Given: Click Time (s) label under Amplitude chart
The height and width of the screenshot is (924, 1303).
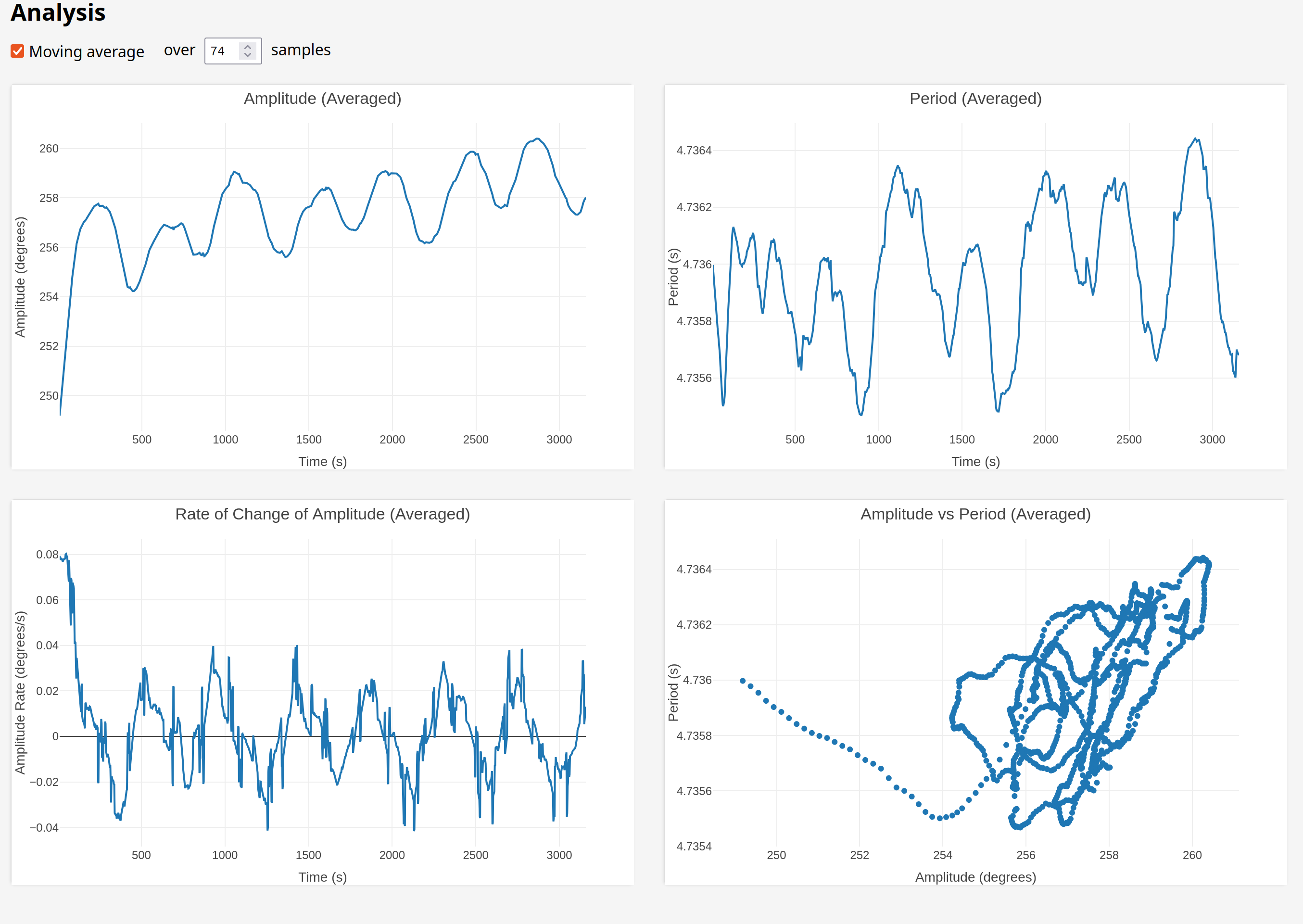Looking at the screenshot, I should point(322,461).
